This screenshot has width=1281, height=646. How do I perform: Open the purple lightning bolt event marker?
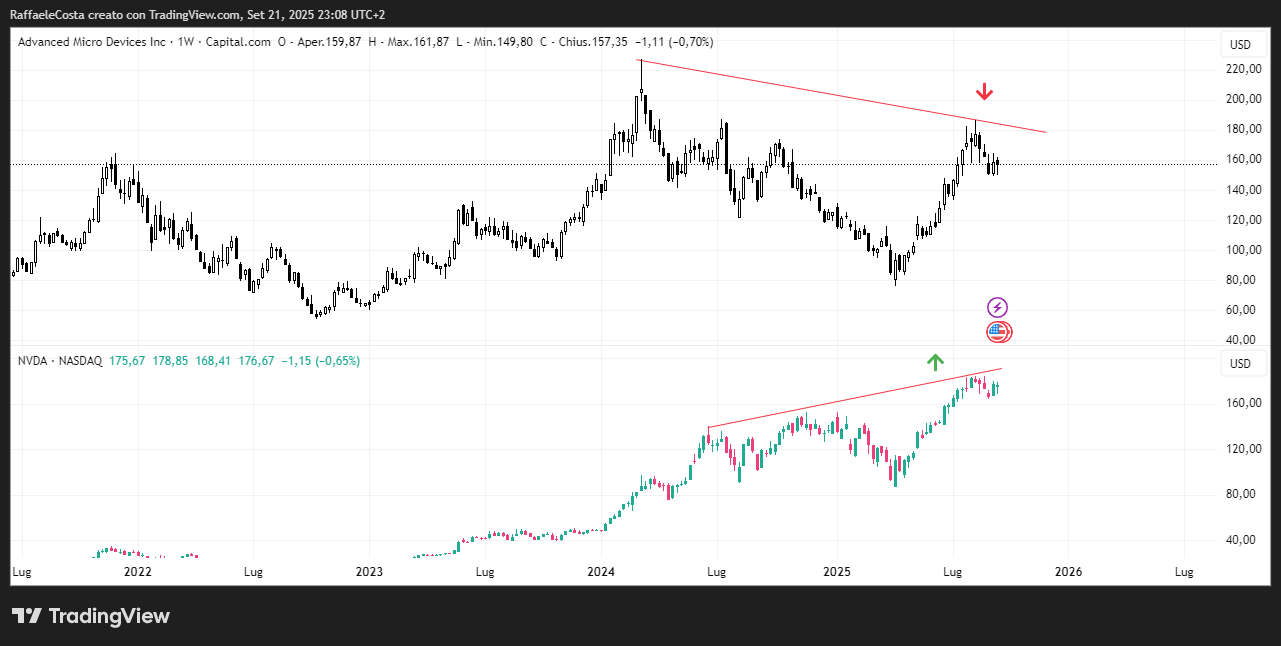click(997, 308)
